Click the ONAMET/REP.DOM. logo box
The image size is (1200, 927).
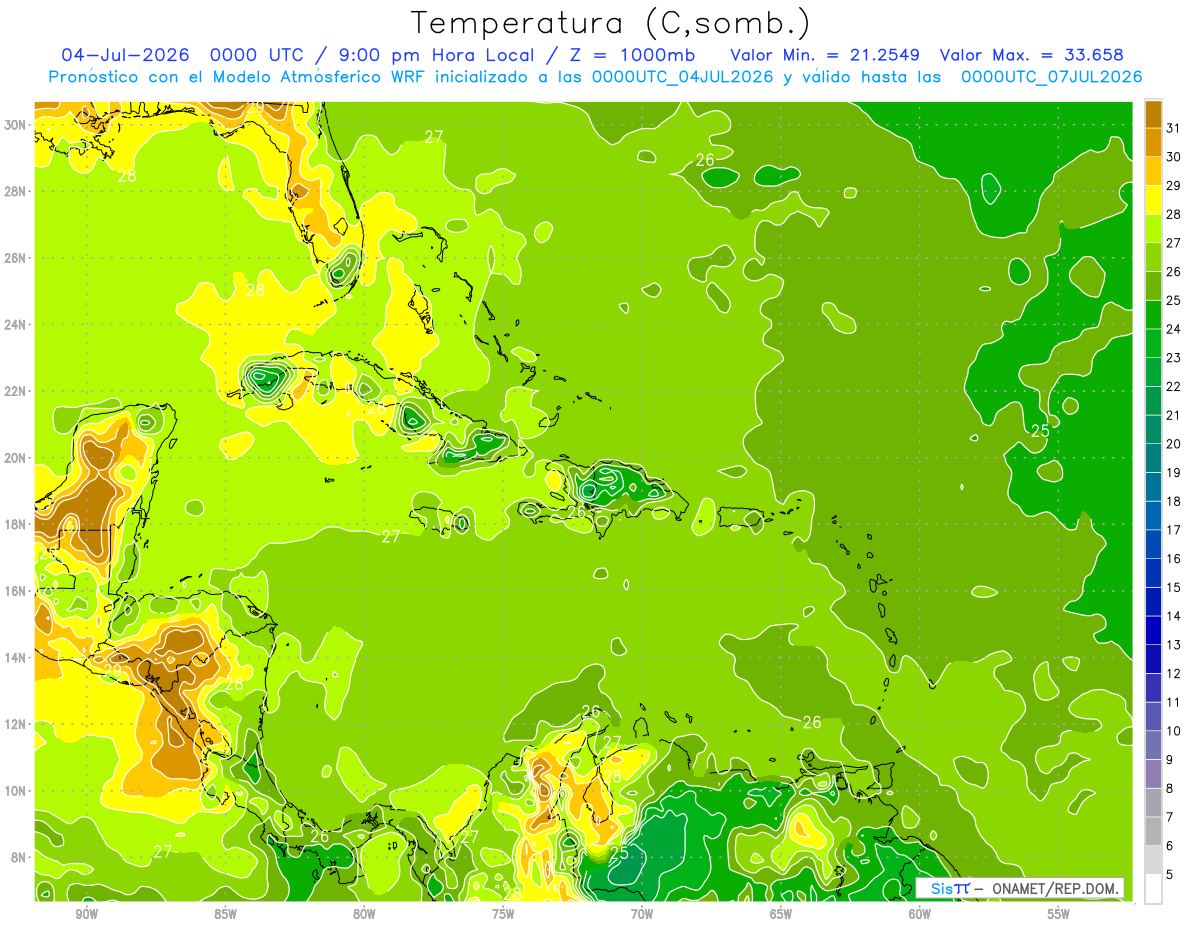coord(1020,888)
